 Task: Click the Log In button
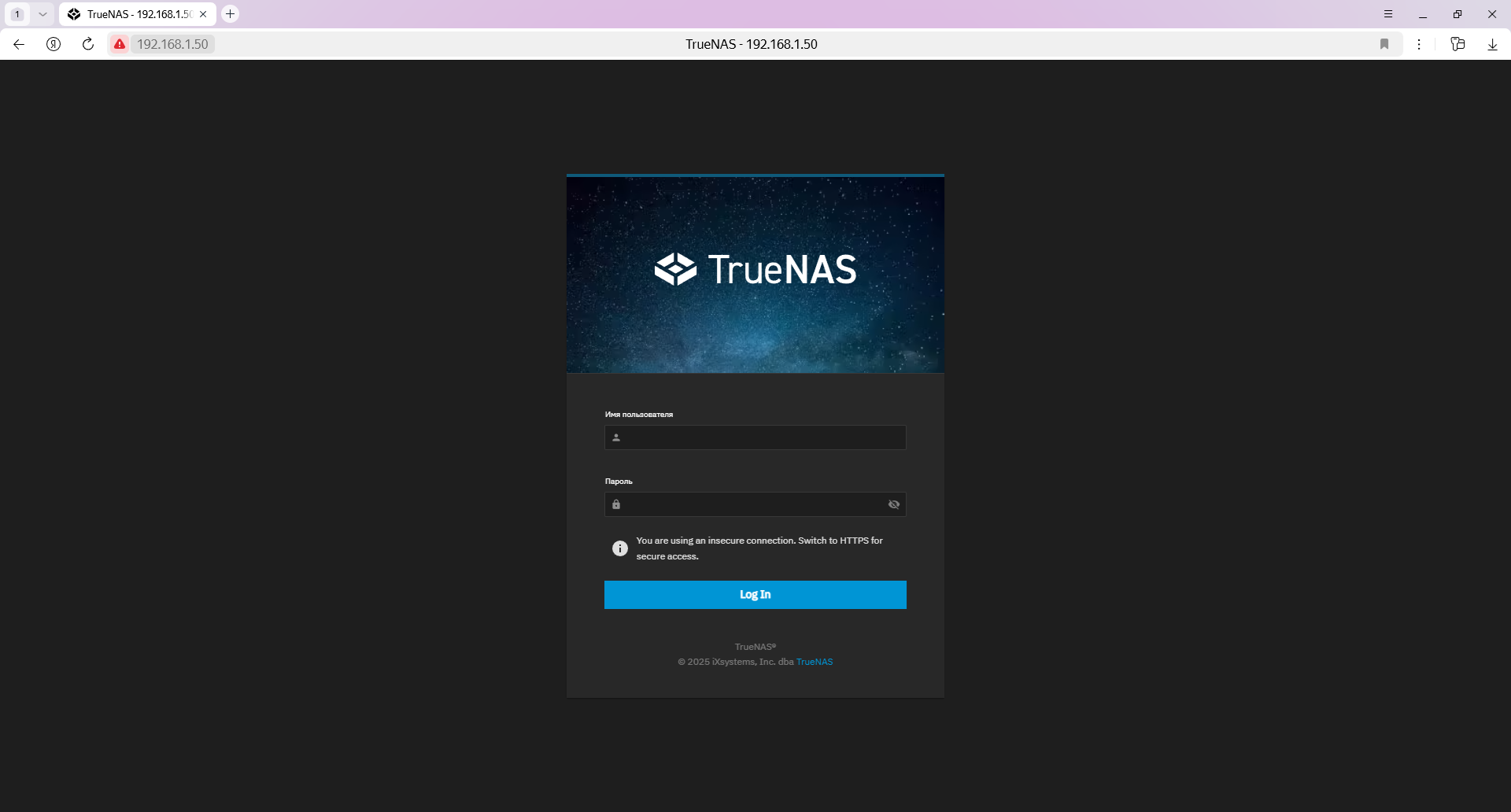pos(755,595)
